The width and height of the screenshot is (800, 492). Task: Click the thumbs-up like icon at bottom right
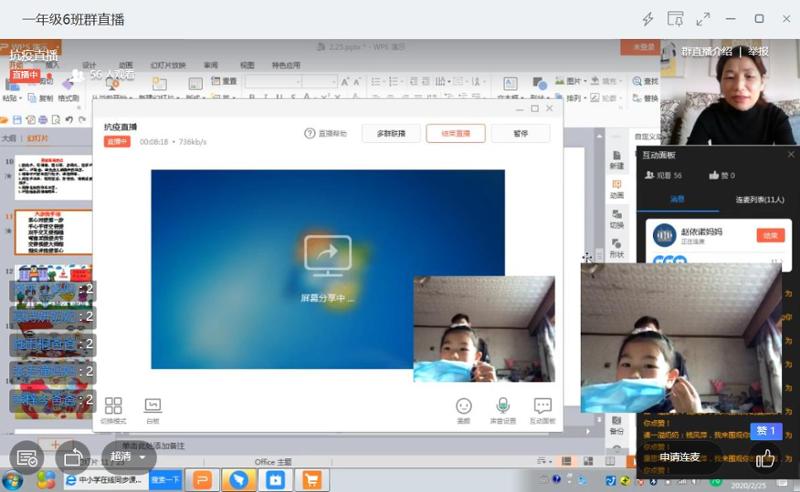coord(766,458)
